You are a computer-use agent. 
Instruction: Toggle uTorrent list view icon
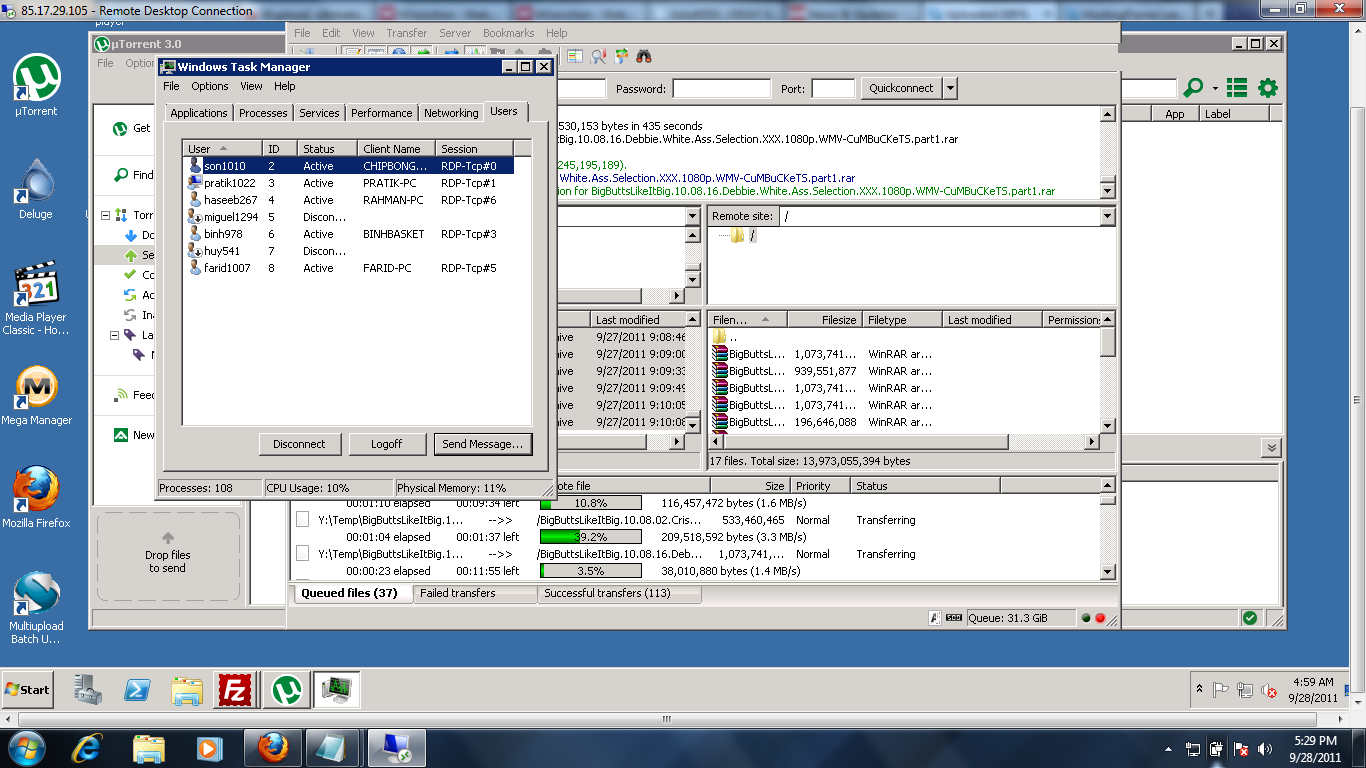(1237, 88)
